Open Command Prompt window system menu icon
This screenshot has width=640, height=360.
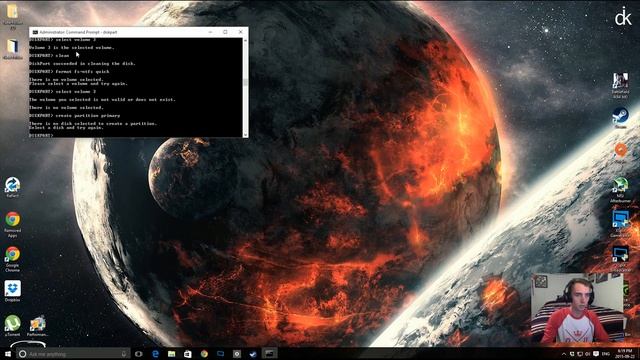[x=35, y=32]
